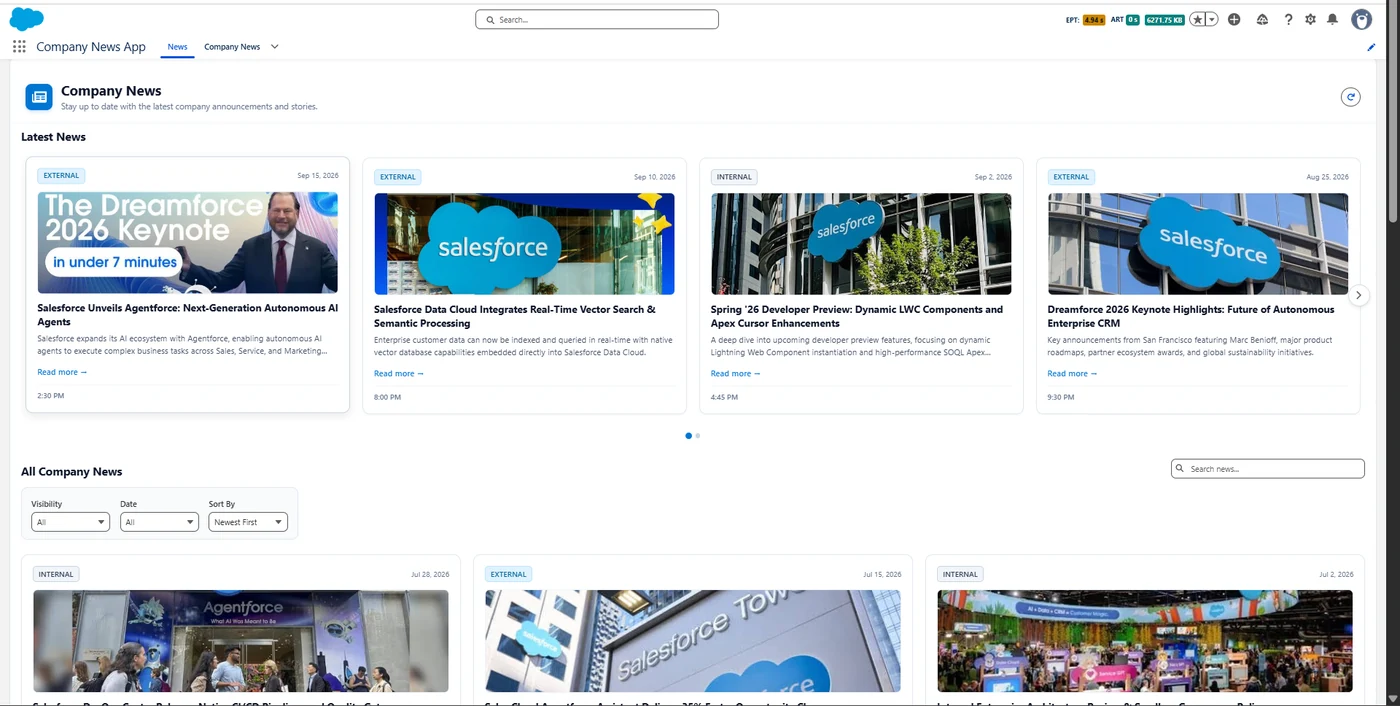Click INTERNAL badge on Sep 2 card
Screen dimensions: 1400x706
(x=734, y=177)
